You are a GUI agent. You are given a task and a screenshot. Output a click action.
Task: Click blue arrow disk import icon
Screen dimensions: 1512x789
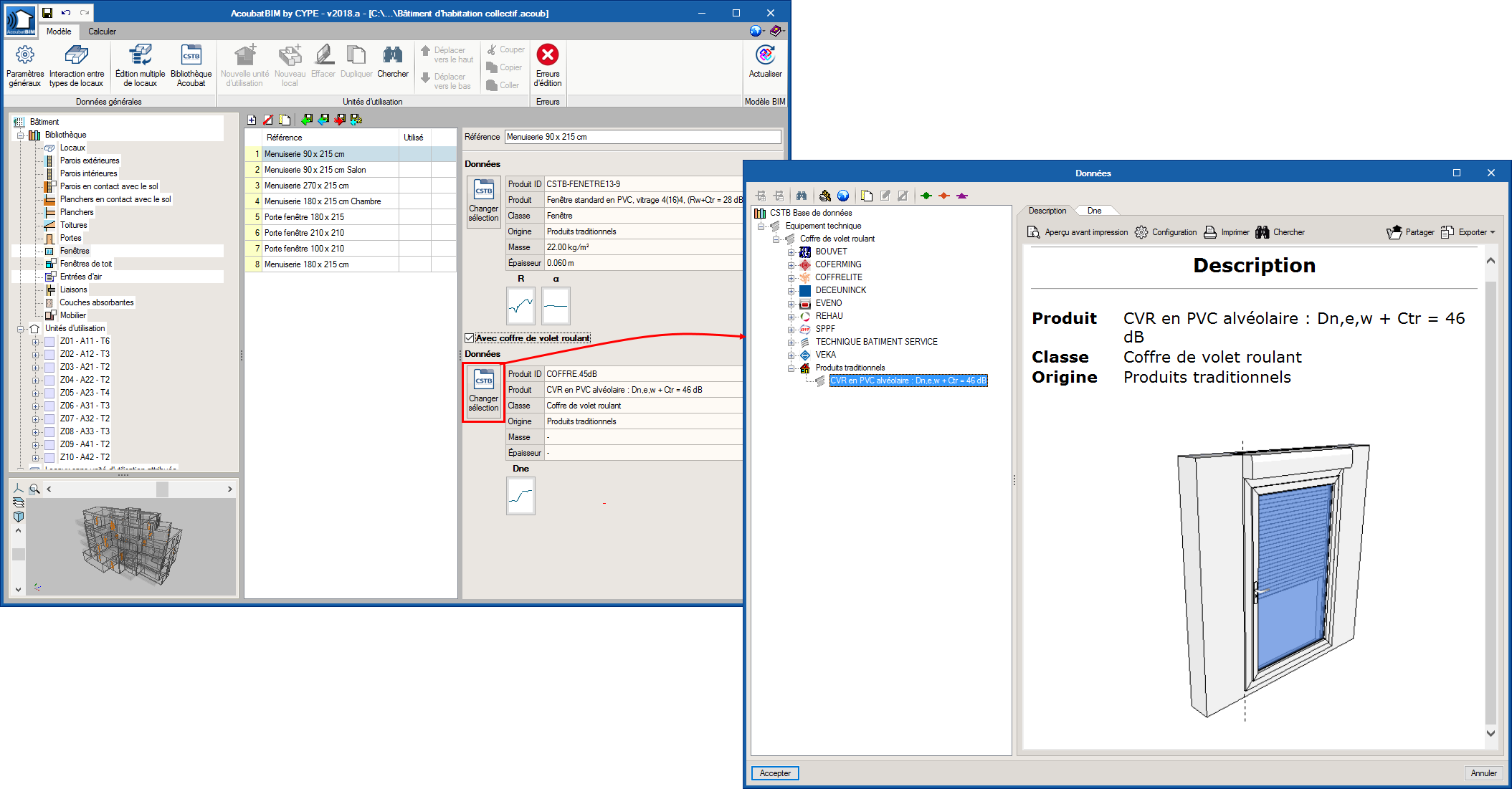[x=323, y=120]
